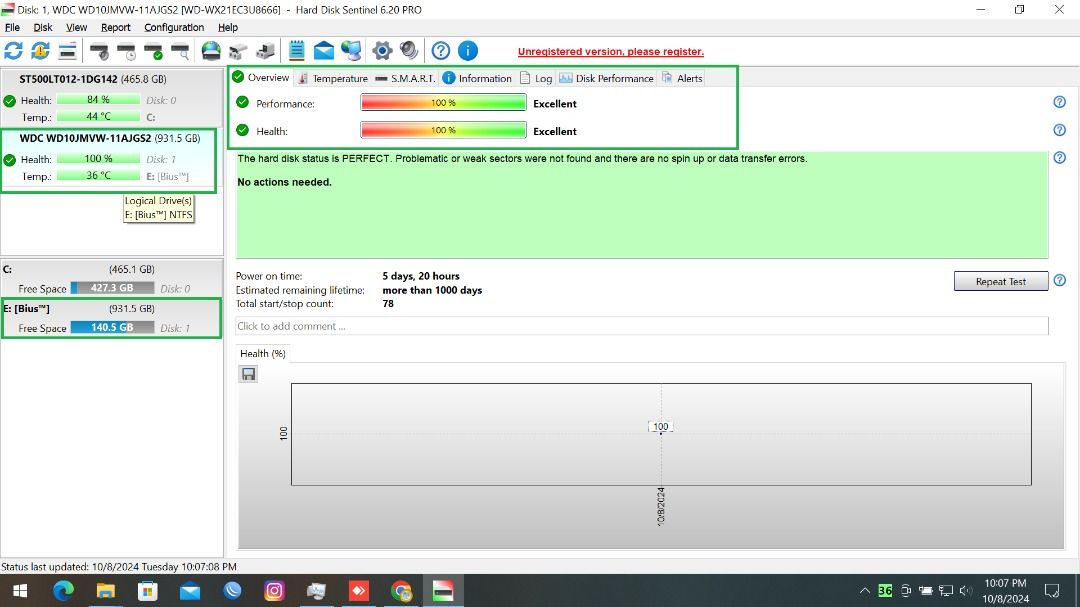Click the help icon beside Performance row
This screenshot has width=1080, height=607.
[x=1059, y=102]
